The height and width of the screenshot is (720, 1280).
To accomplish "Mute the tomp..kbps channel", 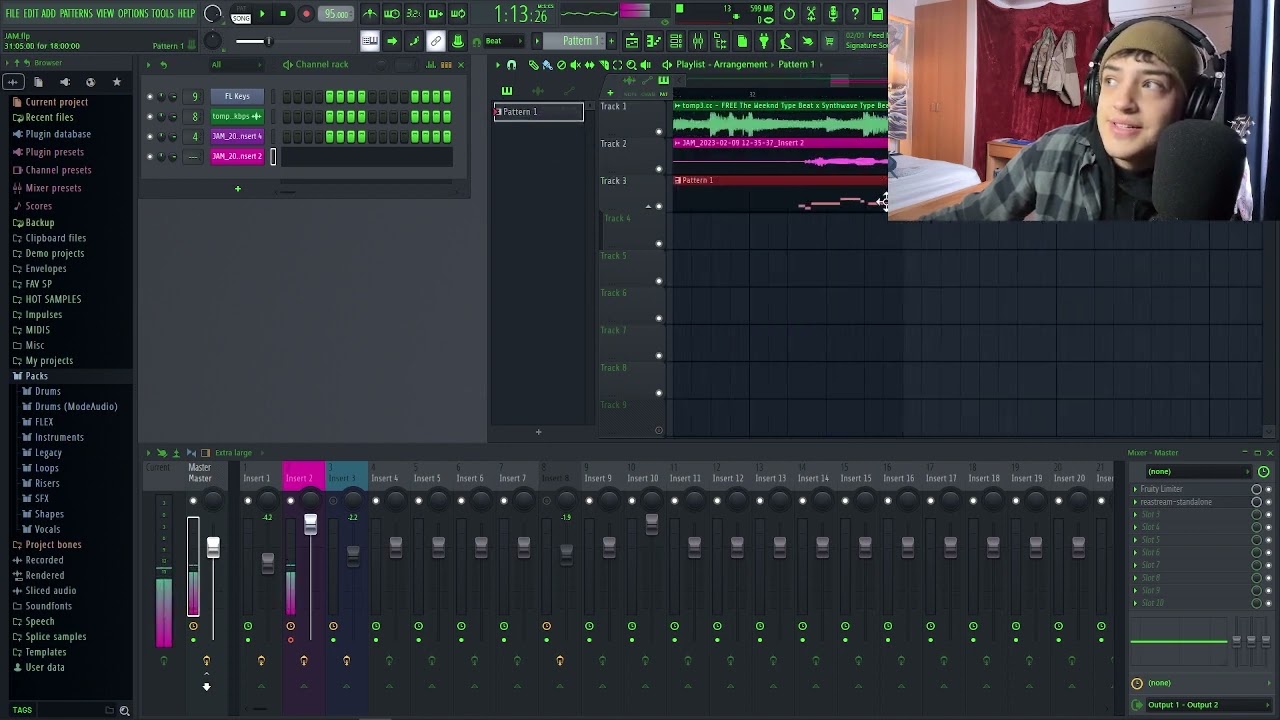I will pyautogui.click(x=150, y=117).
